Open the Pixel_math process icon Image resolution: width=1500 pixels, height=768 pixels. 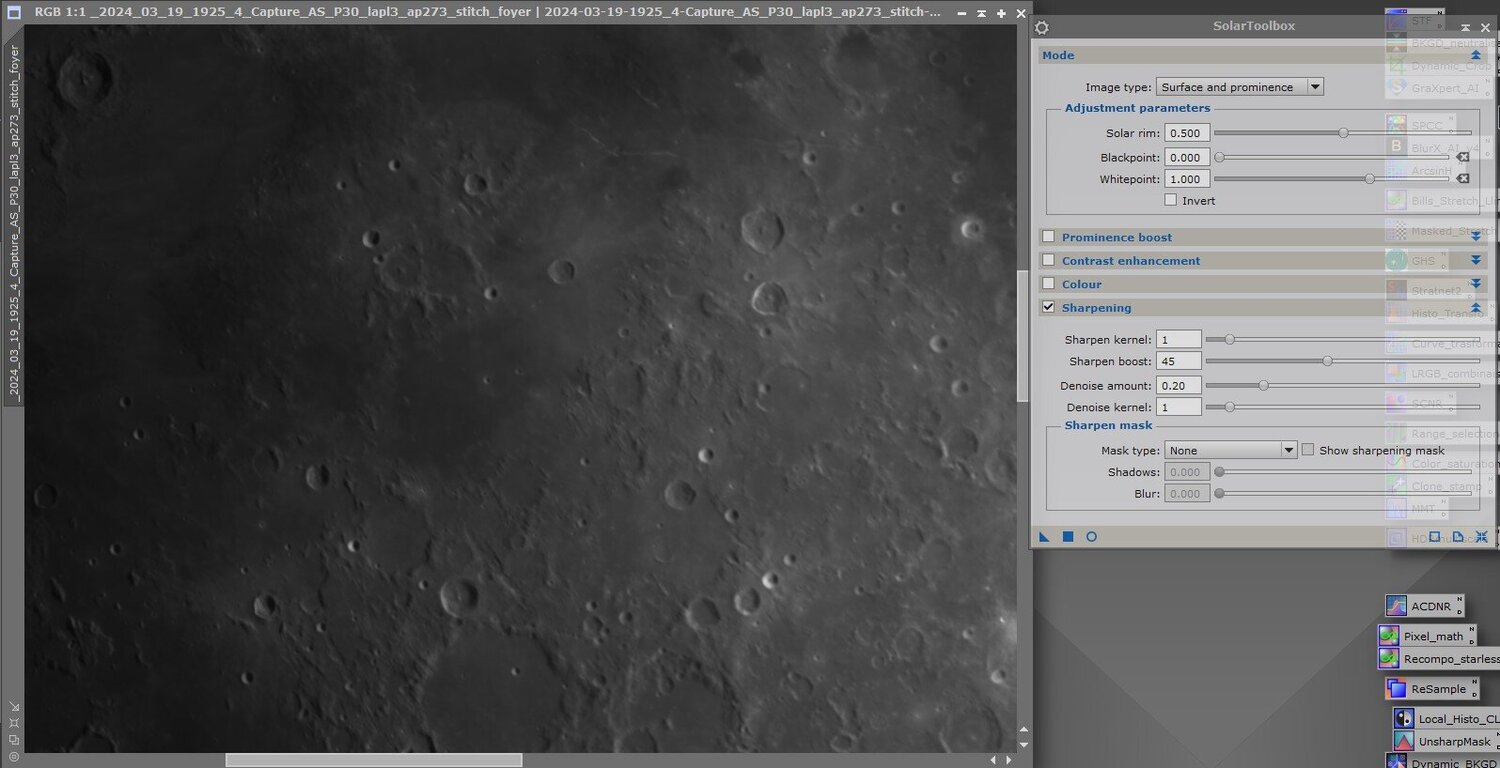click(1427, 636)
